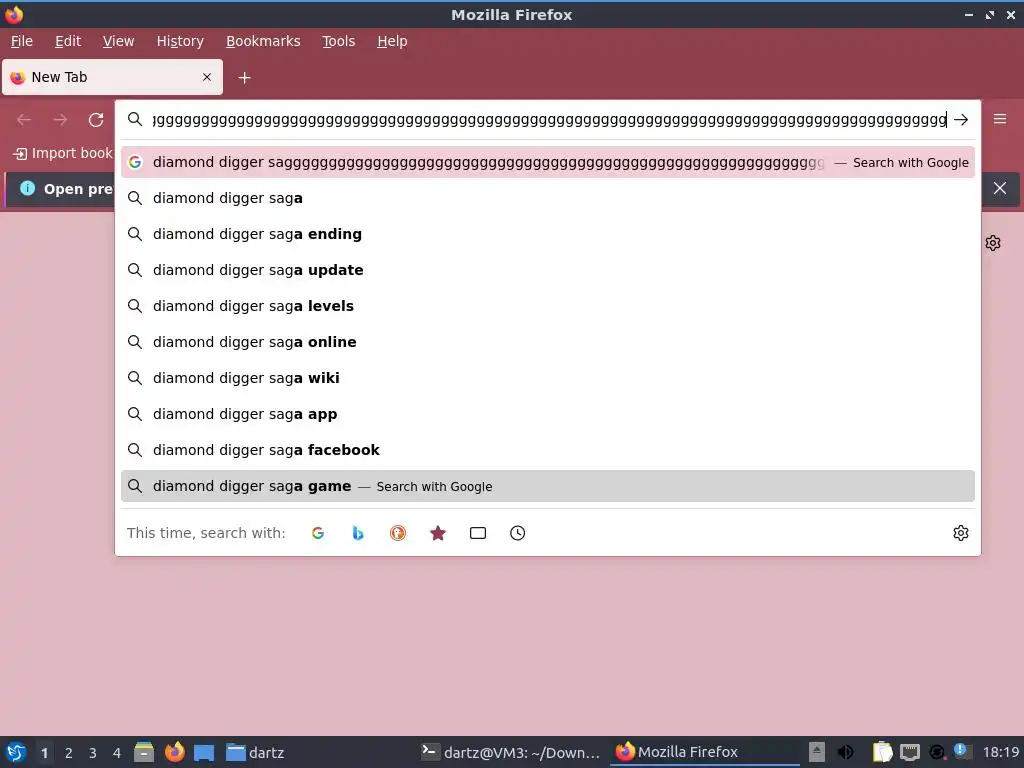This screenshot has height=768, width=1024.
Task: Dismiss the Open previous notification bar
Action: pyautogui.click(x=1000, y=188)
